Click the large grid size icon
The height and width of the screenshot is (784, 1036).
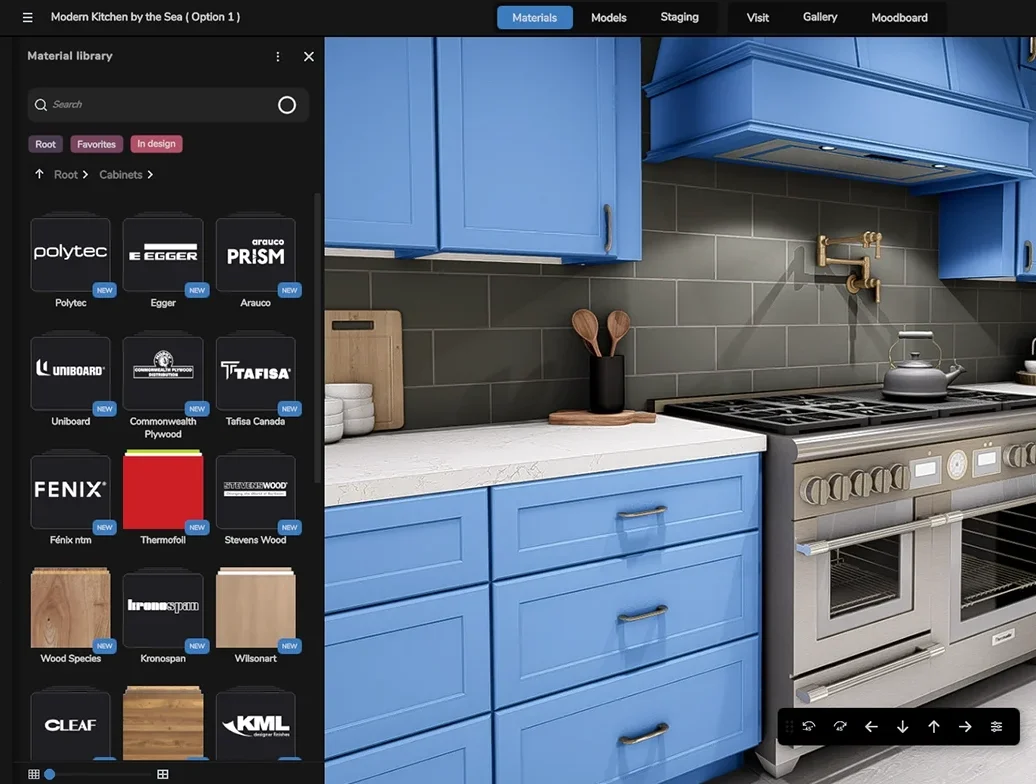pos(163,774)
